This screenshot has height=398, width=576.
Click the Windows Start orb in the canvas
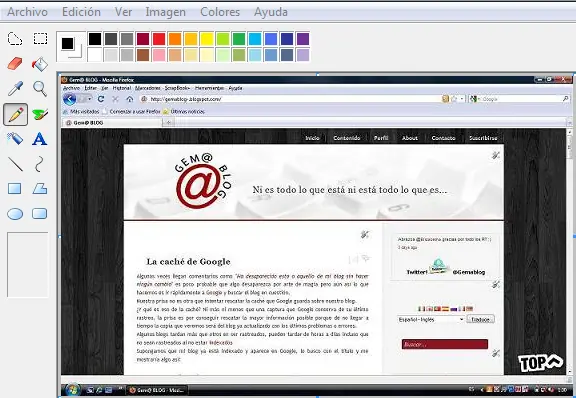[72, 389]
